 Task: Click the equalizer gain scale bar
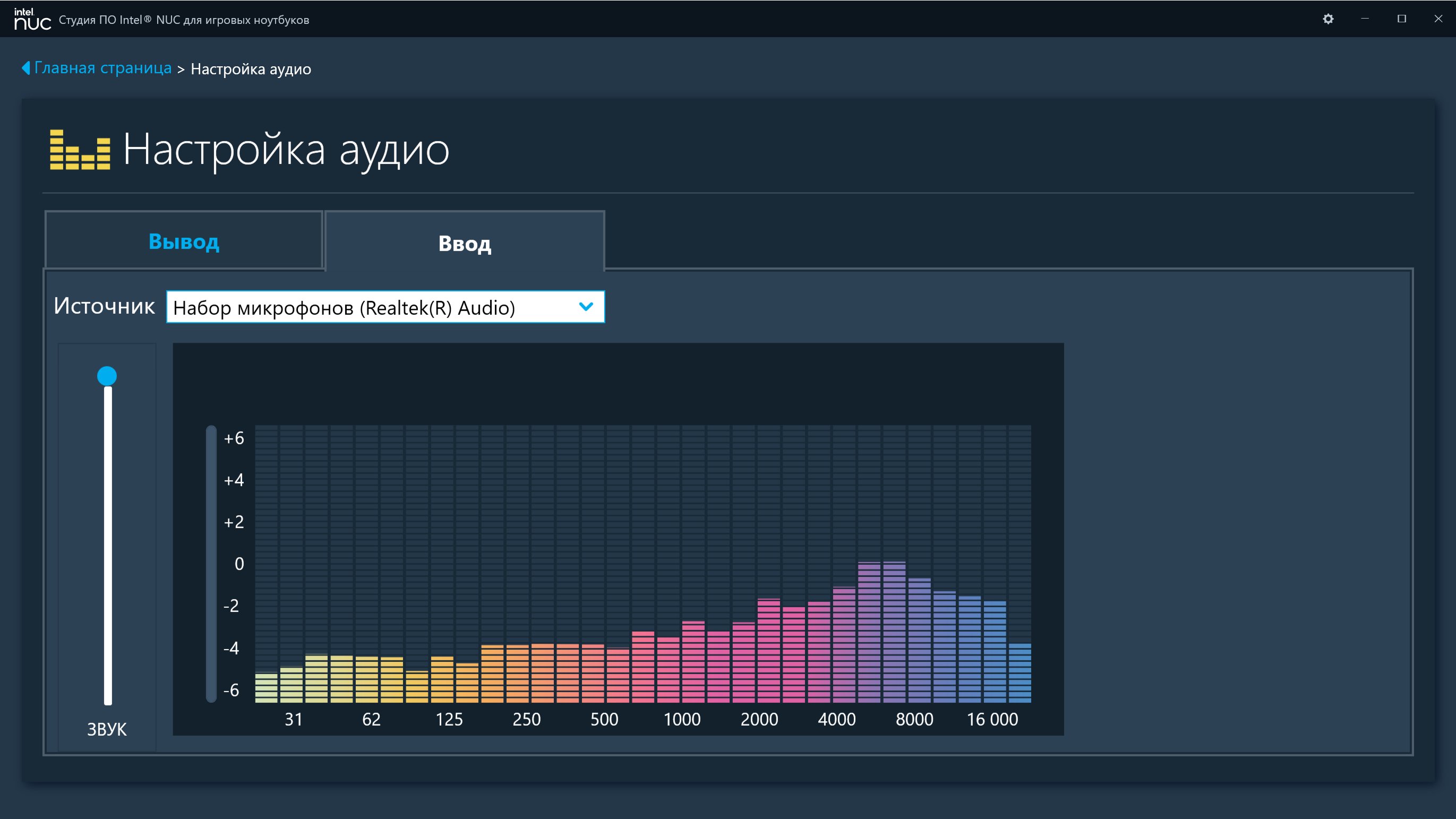click(211, 563)
